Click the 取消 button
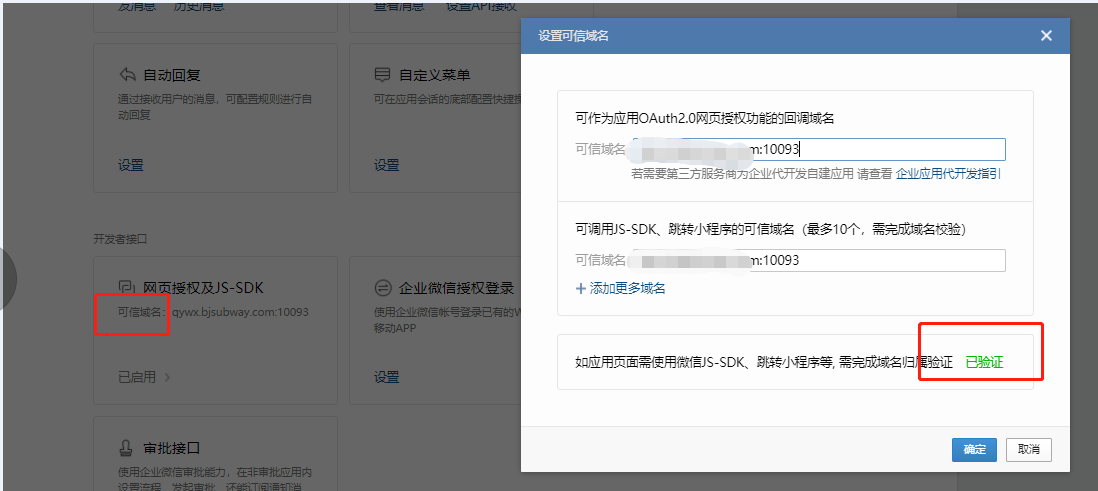Viewport: 1098px width, 491px height. [x=1029, y=450]
